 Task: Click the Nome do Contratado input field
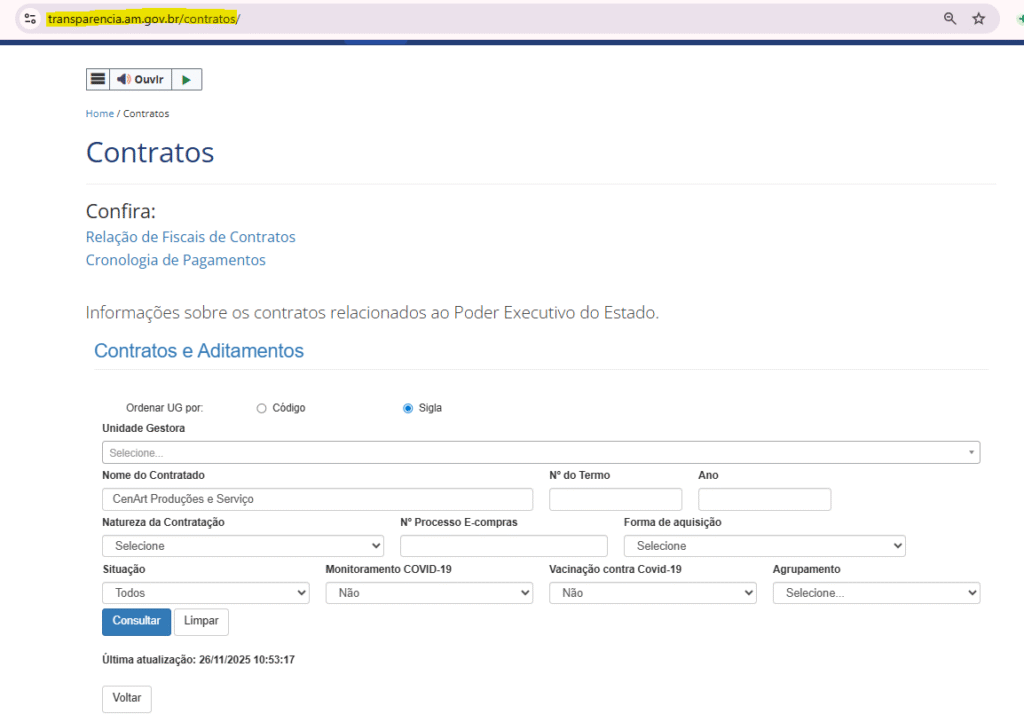coord(317,499)
